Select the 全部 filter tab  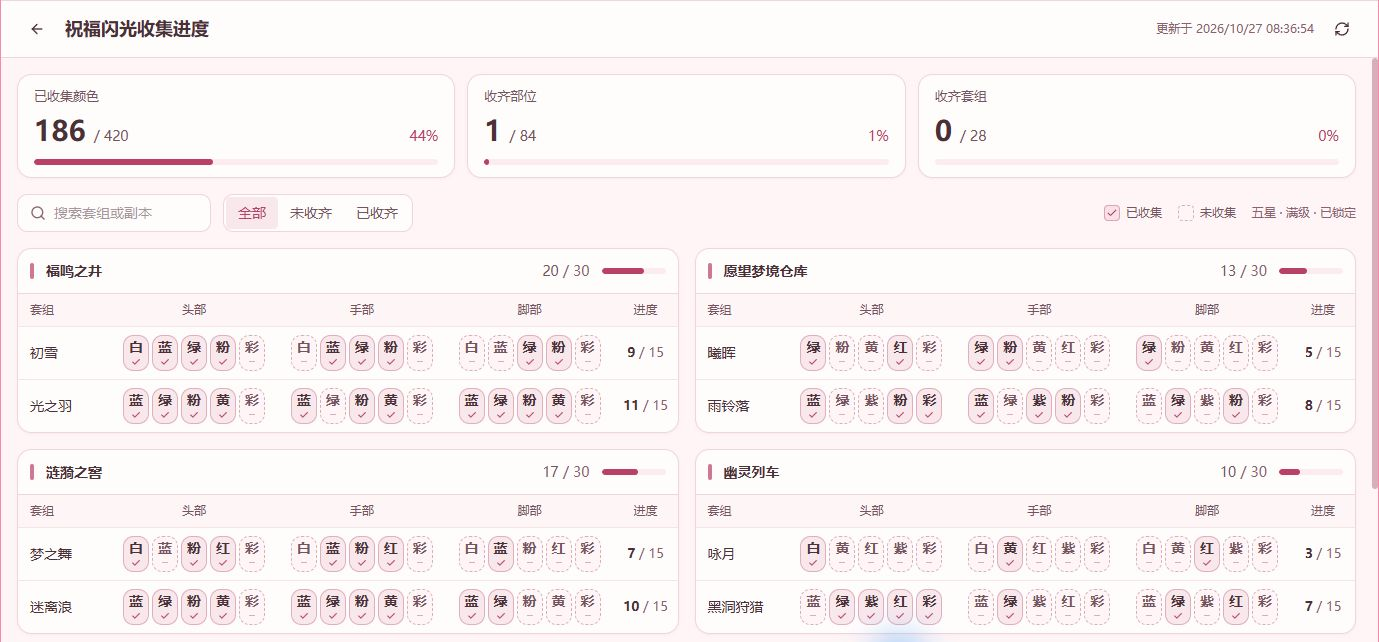tap(252, 213)
